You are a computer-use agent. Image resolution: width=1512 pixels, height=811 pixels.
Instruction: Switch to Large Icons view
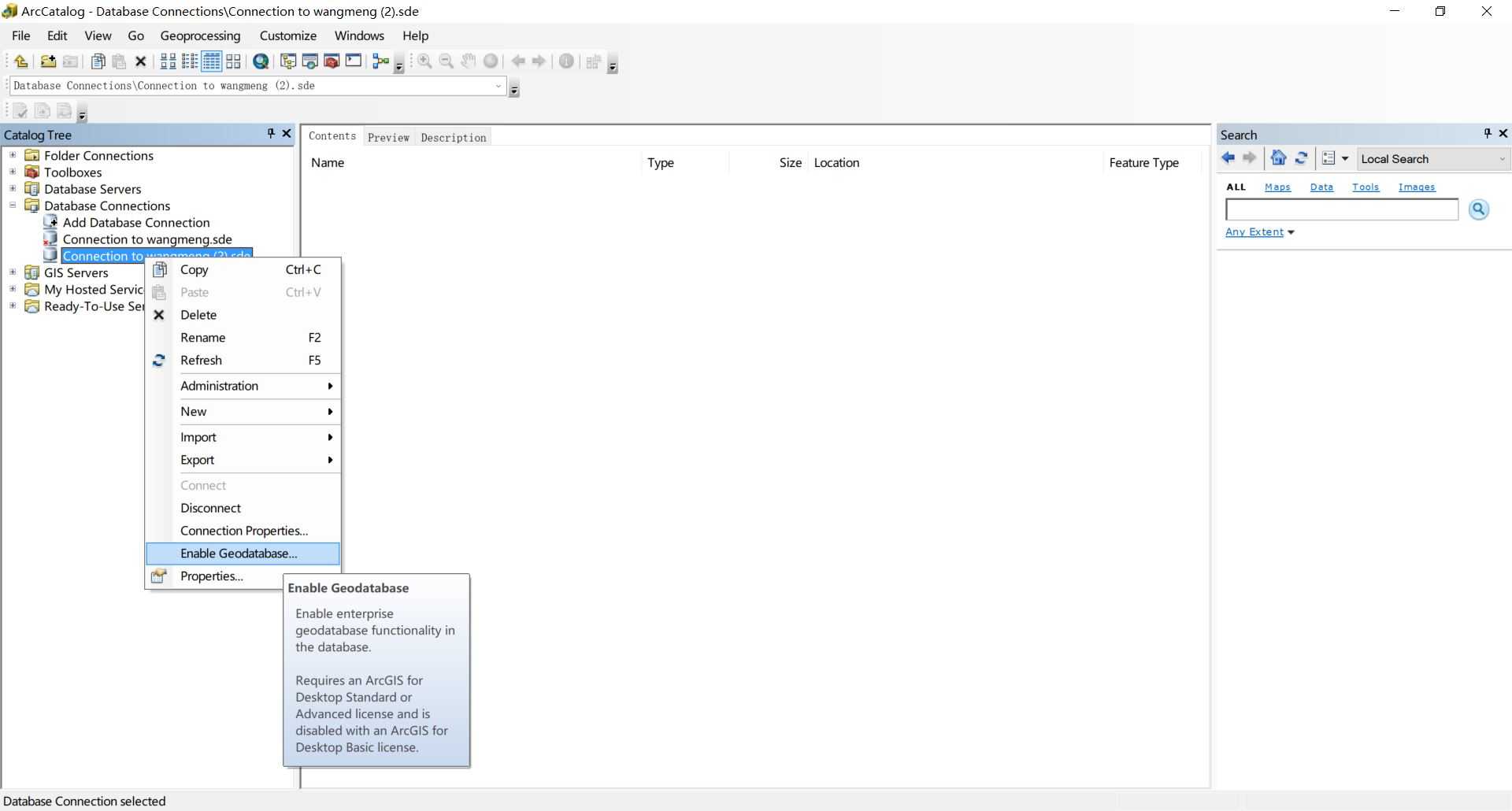coord(168,61)
